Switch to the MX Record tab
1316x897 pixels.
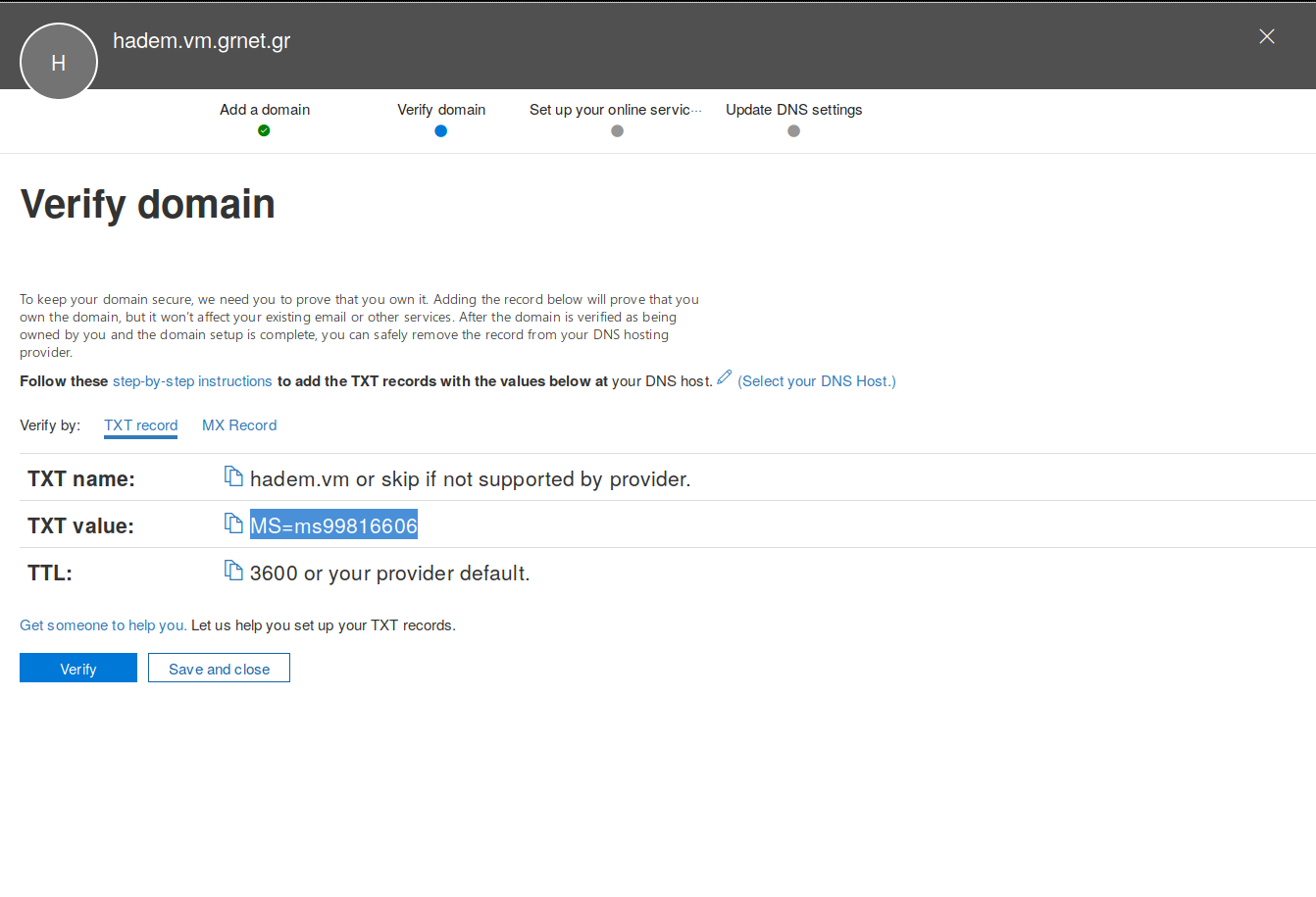pyautogui.click(x=239, y=425)
